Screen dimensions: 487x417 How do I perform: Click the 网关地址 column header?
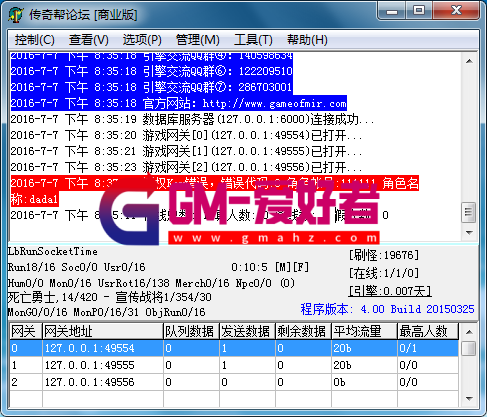[x=103, y=332]
